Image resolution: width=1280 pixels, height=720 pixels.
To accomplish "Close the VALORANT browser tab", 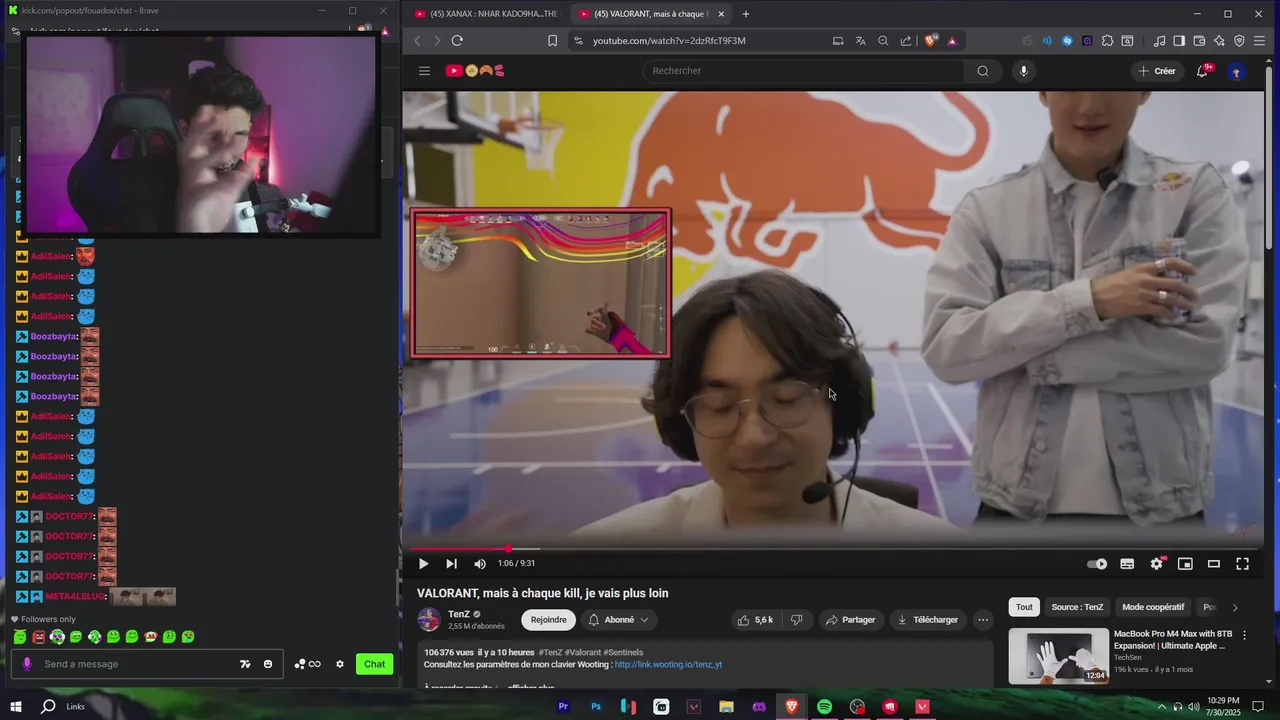I will click(x=721, y=14).
